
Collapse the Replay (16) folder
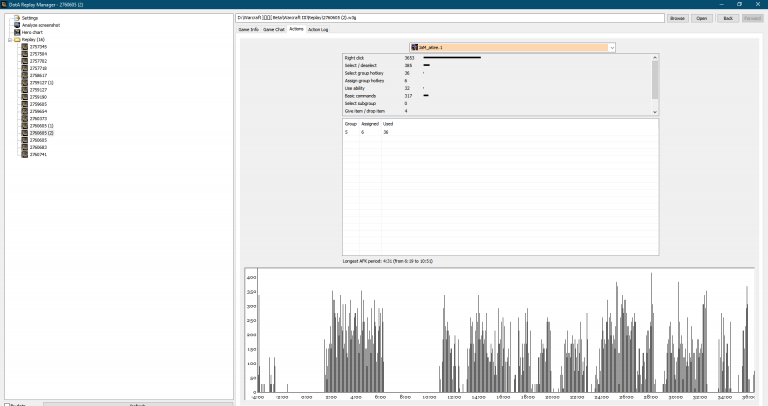coord(8,39)
